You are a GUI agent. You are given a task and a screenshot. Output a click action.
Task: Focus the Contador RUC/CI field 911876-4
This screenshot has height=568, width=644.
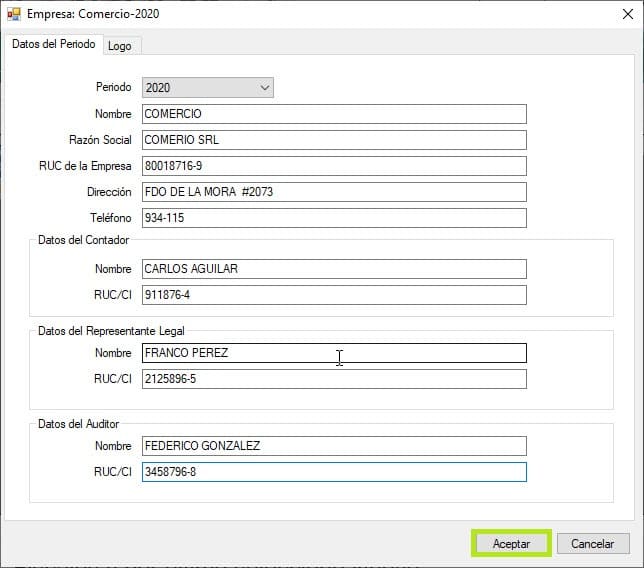(334, 295)
